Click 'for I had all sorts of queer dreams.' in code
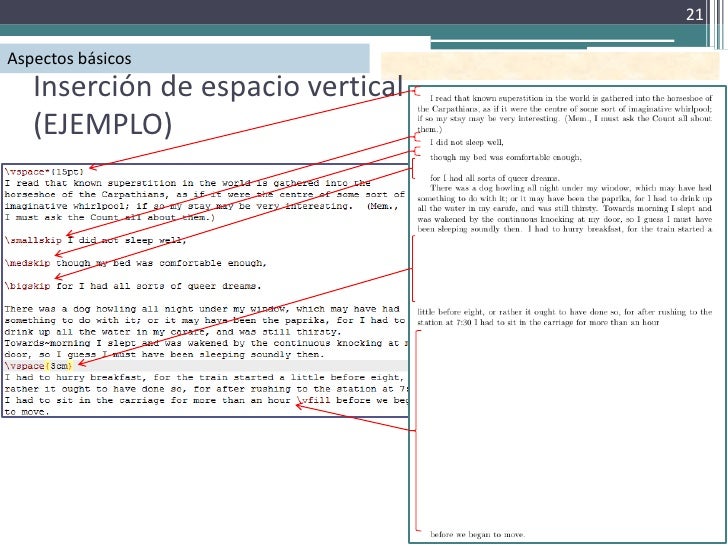This screenshot has height=546, width=728. tap(159, 286)
